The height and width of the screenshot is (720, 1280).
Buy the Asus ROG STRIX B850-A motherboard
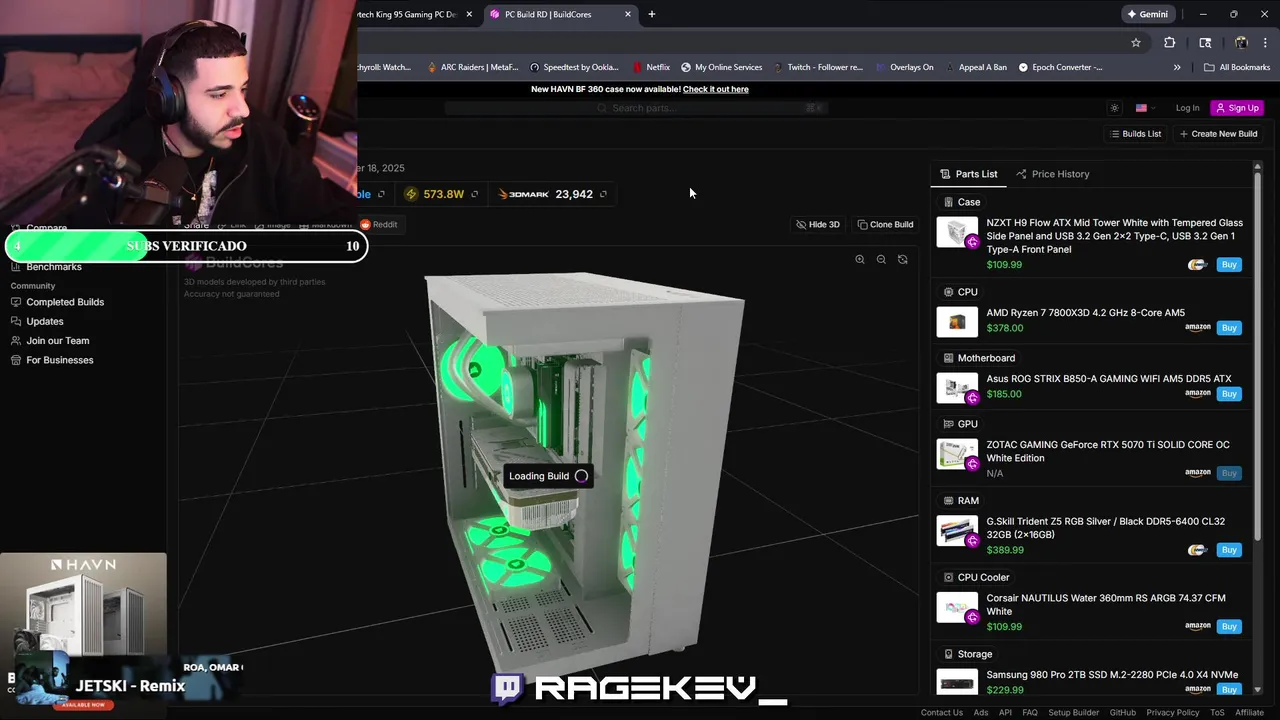point(1229,394)
